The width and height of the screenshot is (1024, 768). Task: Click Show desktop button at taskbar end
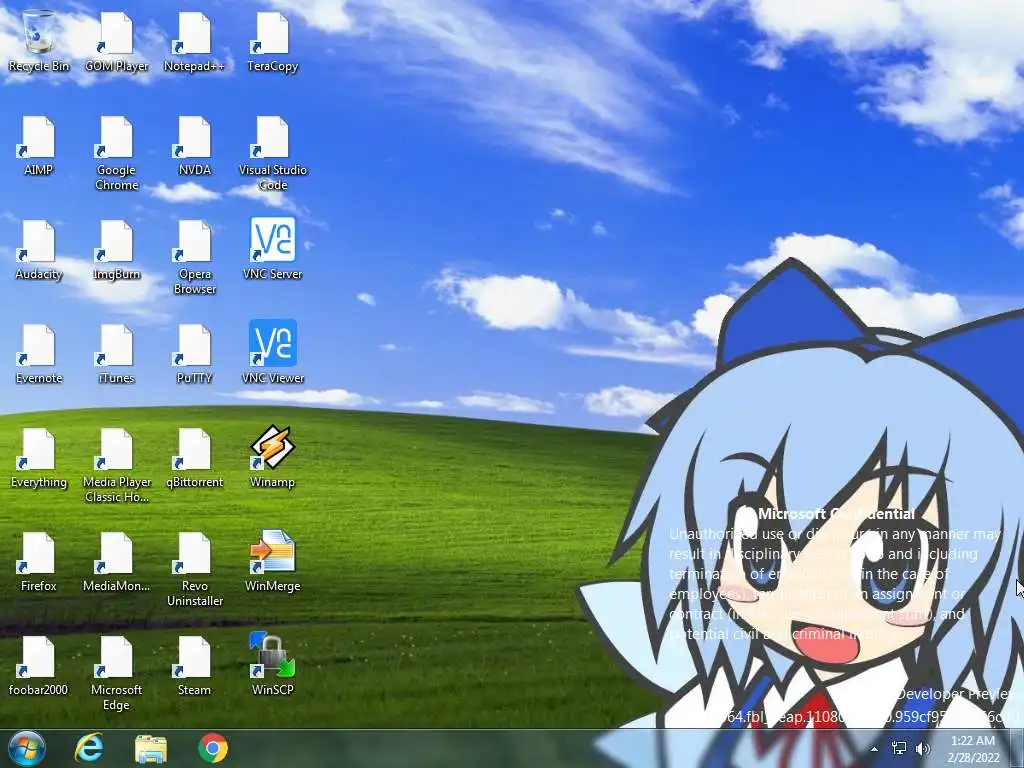1018,748
